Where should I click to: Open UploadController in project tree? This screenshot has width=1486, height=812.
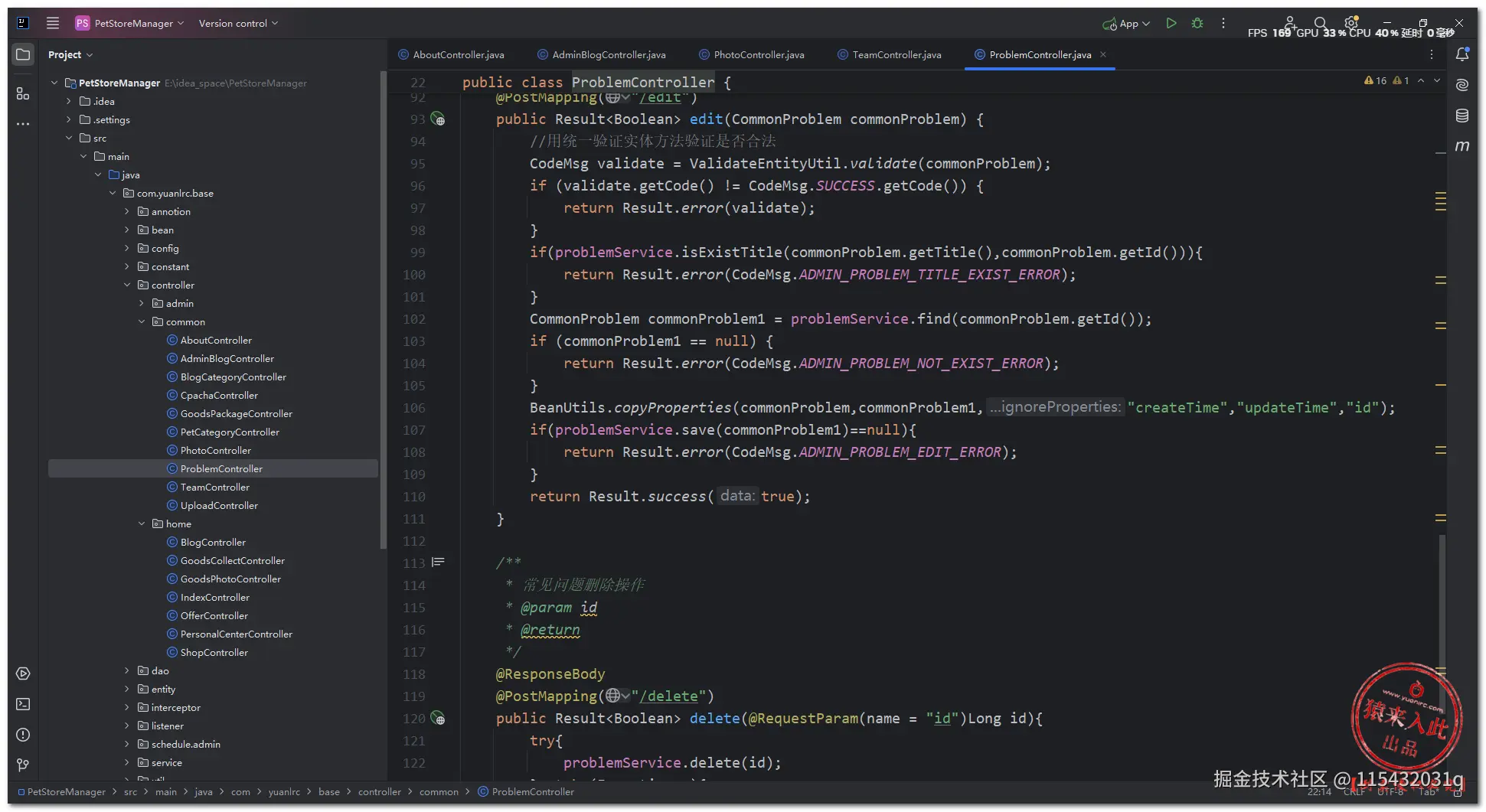pyautogui.click(x=219, y=505)
